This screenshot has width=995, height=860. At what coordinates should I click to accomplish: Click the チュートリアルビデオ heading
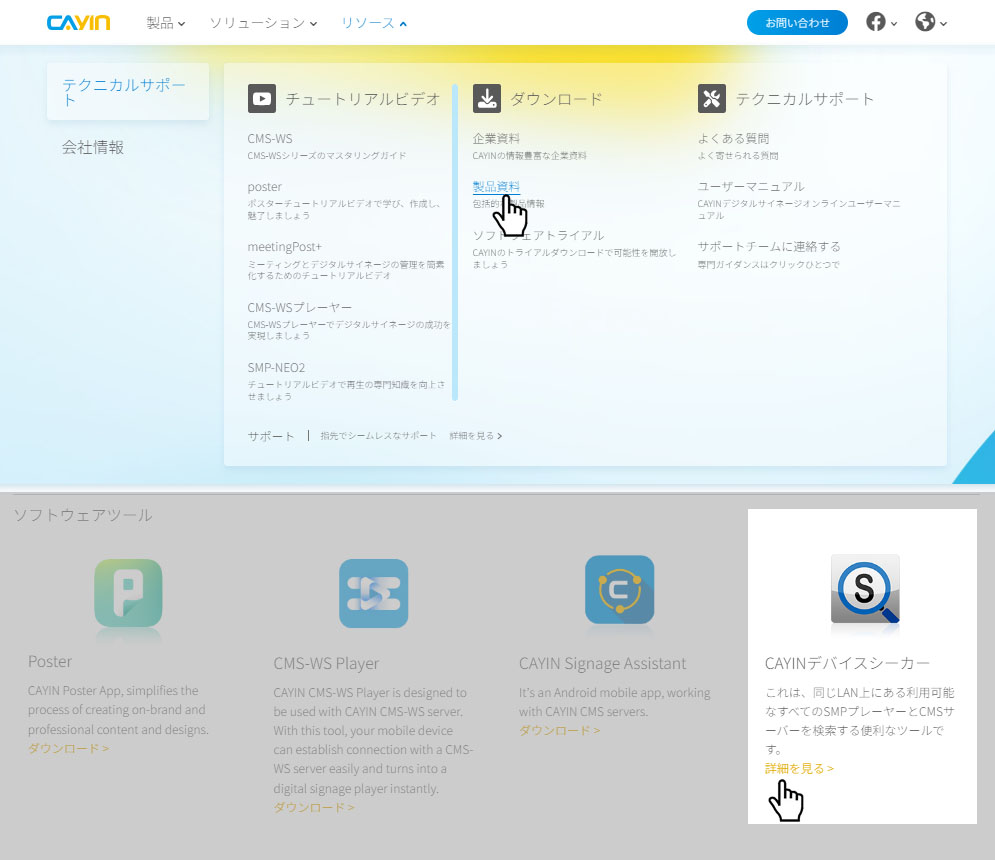[362, 99]
